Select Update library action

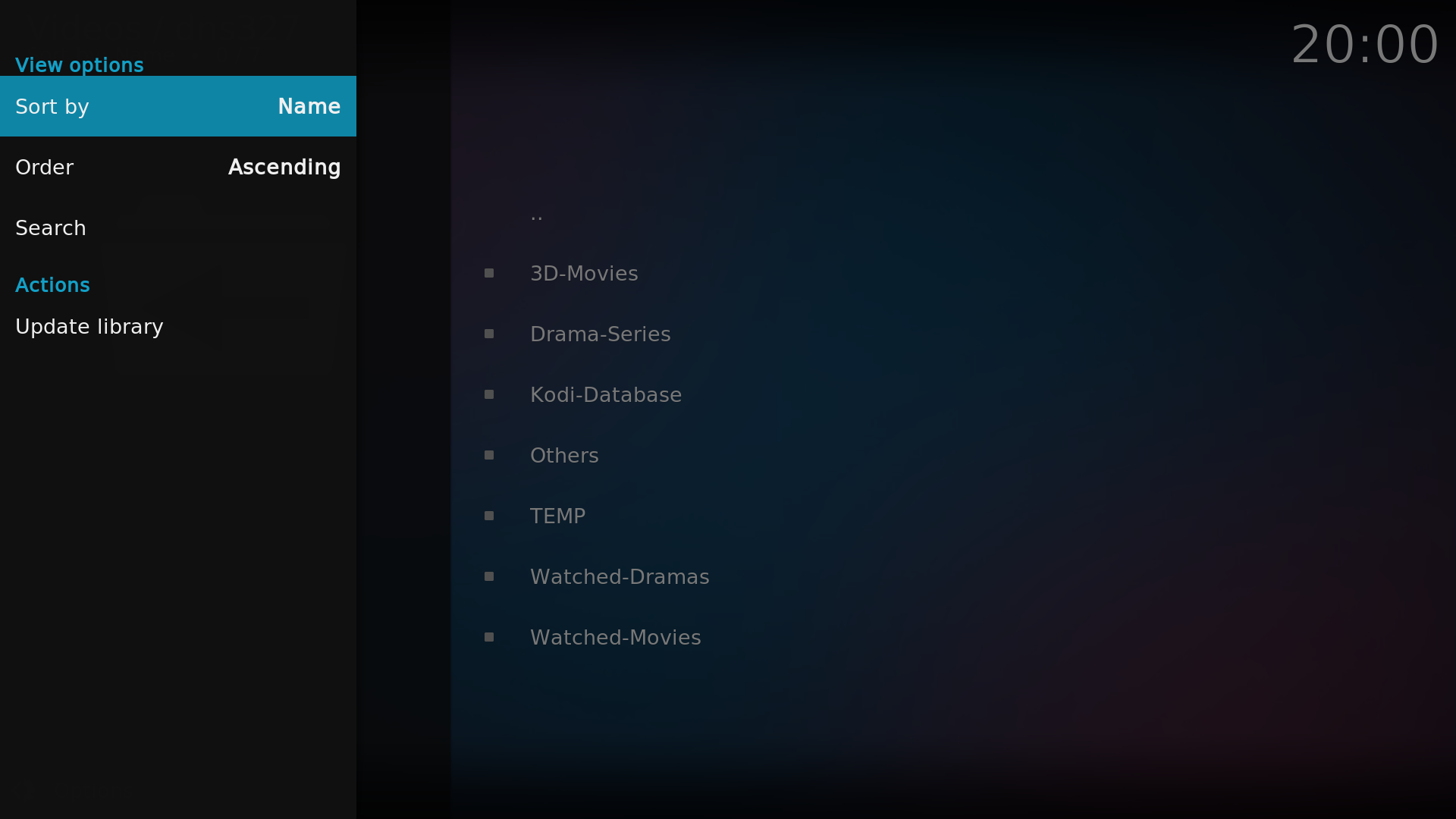click(x=178, y=326)
